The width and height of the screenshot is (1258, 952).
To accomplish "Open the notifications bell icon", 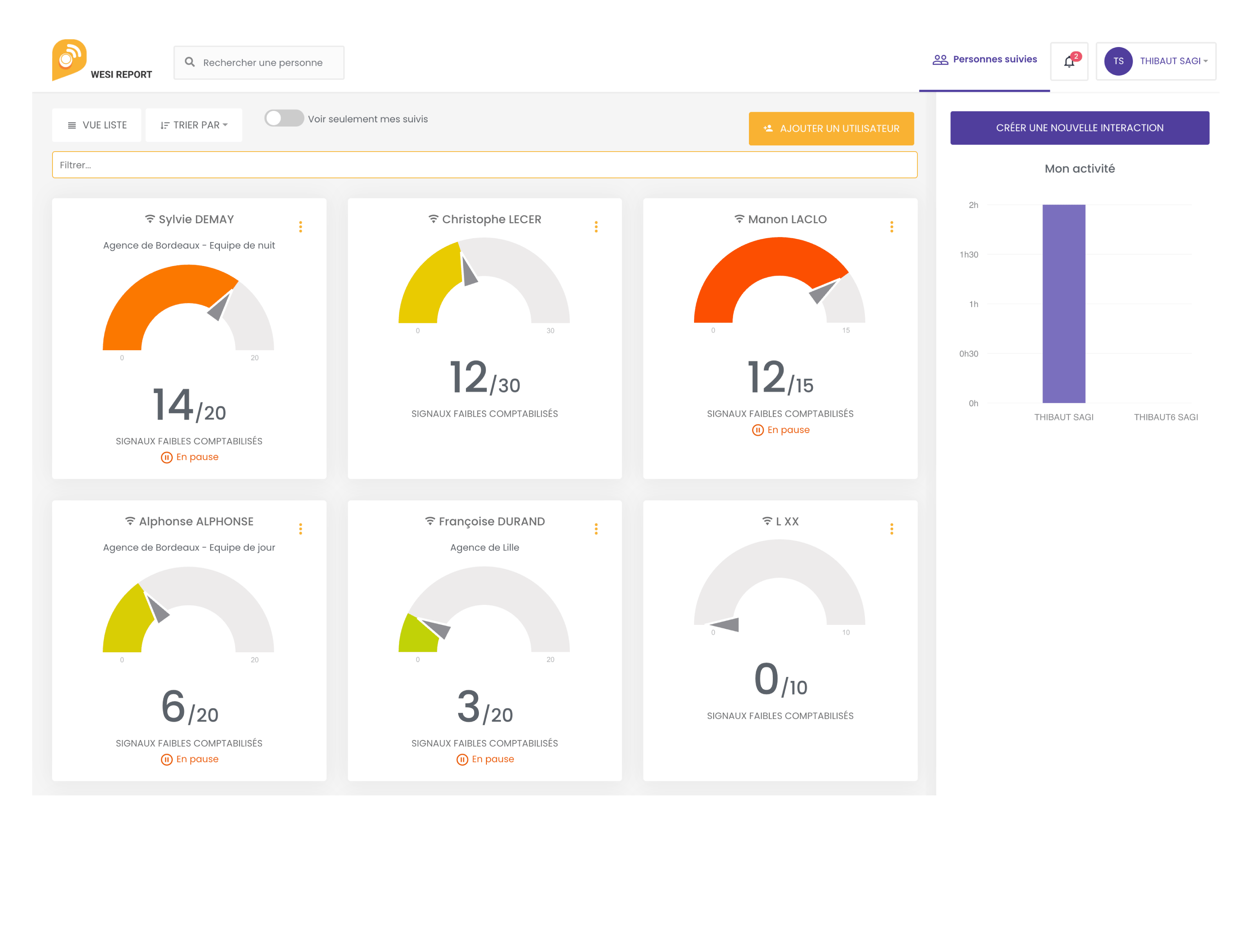I will pyautogui.click(x=1069, y=62).
